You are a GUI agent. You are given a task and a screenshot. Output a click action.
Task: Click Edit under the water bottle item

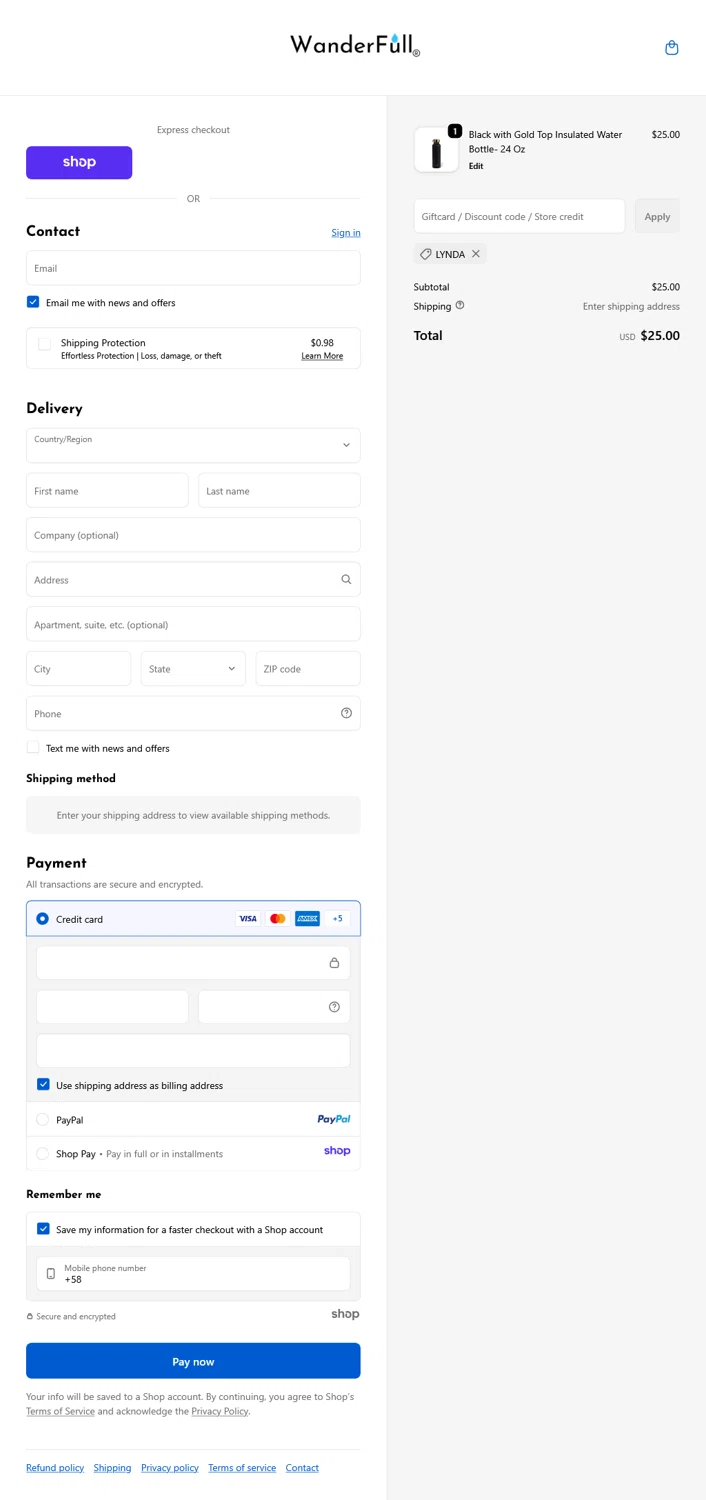tap(476, 166)
